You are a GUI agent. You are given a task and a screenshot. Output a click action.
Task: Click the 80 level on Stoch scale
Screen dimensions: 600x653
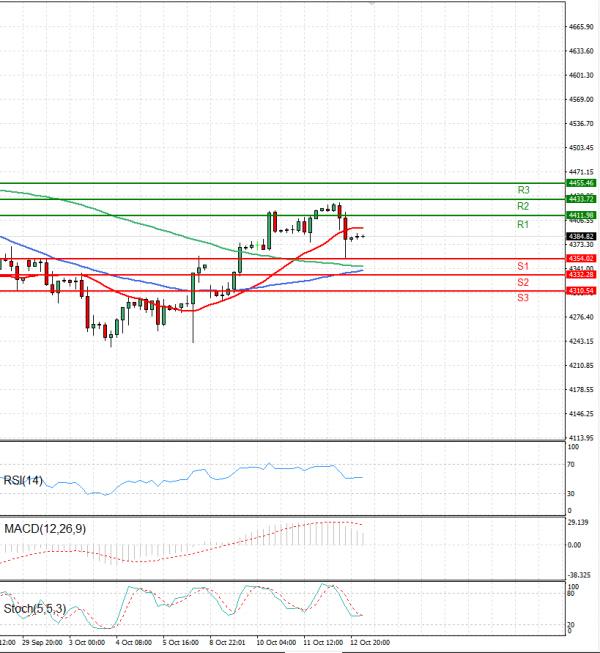click(571, 593)
